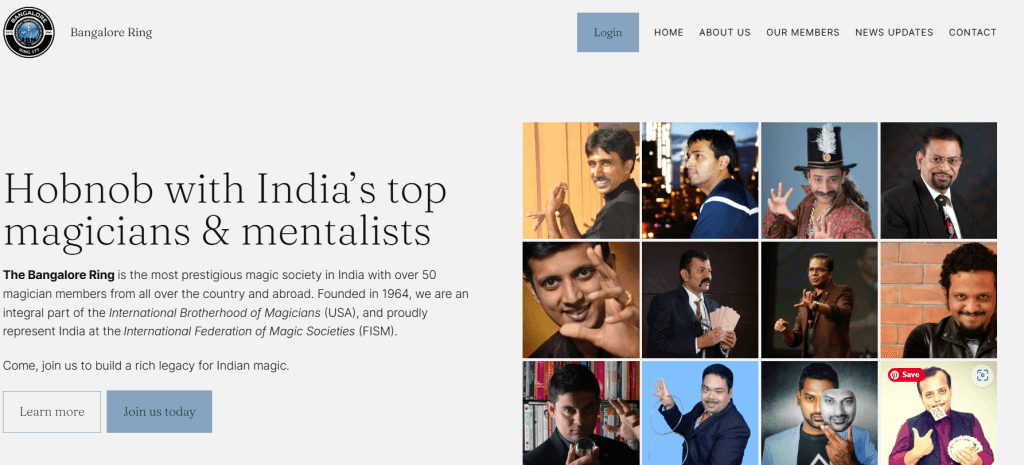The height and width of the screenshot is (465, 1024).
Task: Click photo of man in blue striped jacket
Action: tap(699, 180)
